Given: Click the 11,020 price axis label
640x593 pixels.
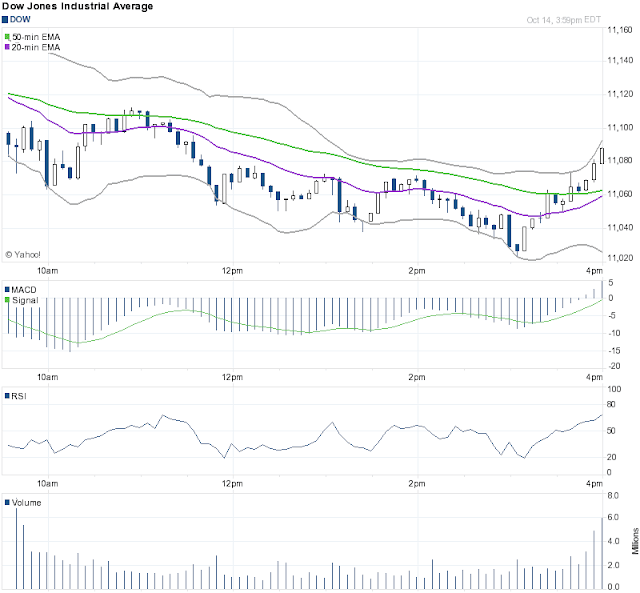Looking at the screenshot, I should pyautogui.click(x=620, y=258).
